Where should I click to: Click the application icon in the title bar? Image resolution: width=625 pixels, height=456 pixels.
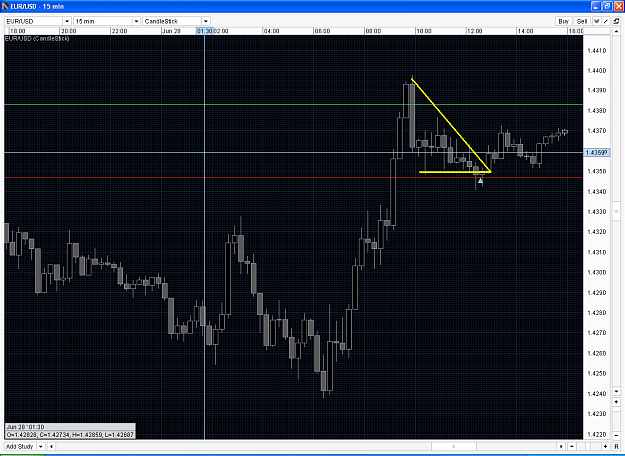[5, 6]
